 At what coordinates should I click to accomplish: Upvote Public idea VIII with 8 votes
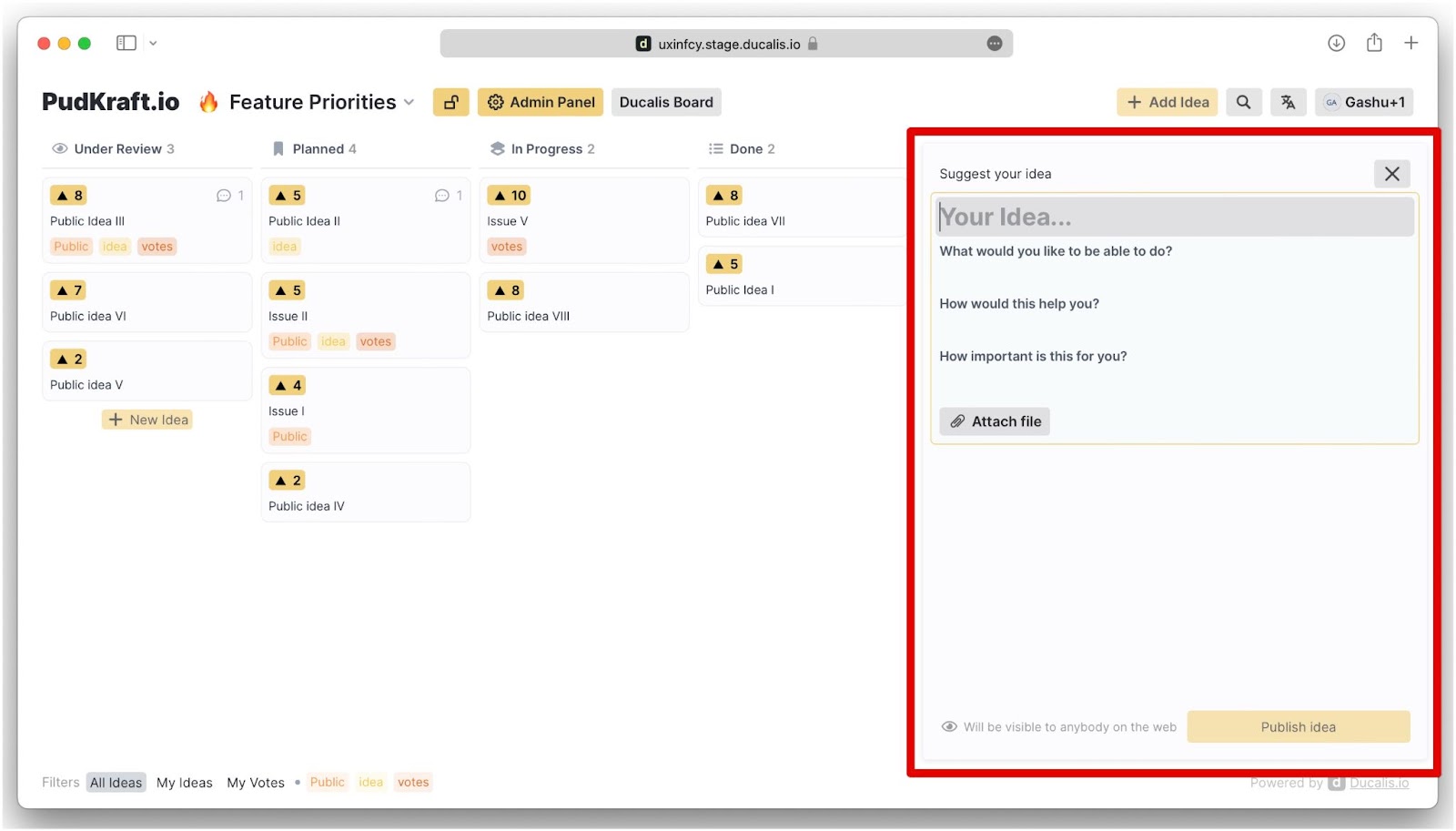(x=507, y=290)
